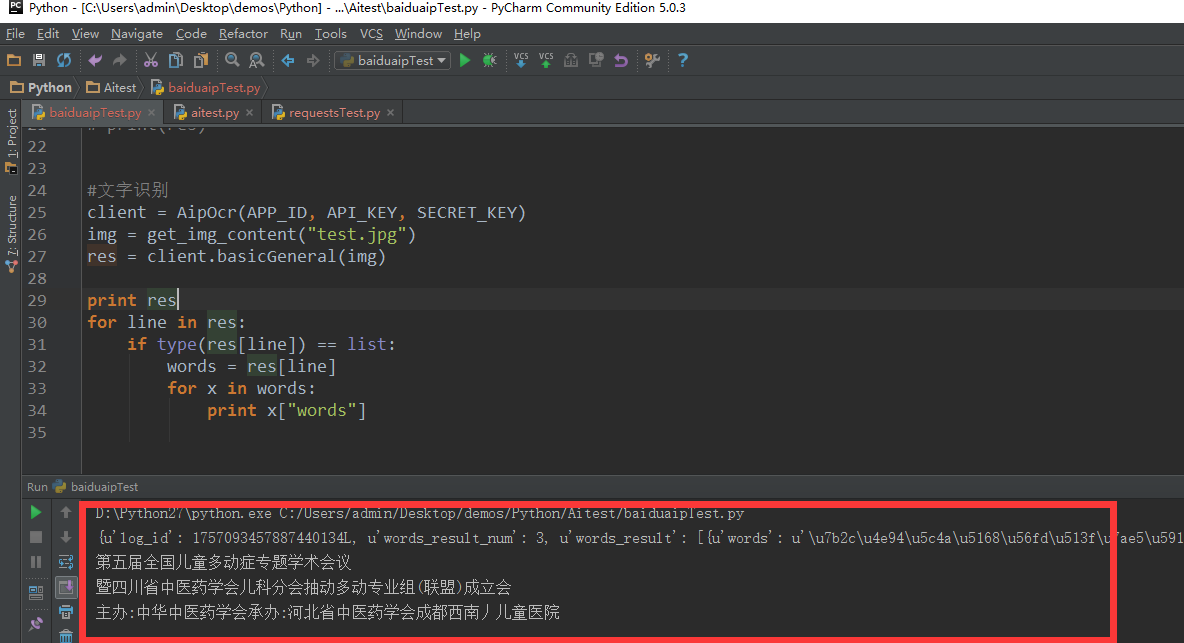This screenshot has height=643, width=1184.
Task: Click the Save All floppy disk icon
Action: coord(39,61)
